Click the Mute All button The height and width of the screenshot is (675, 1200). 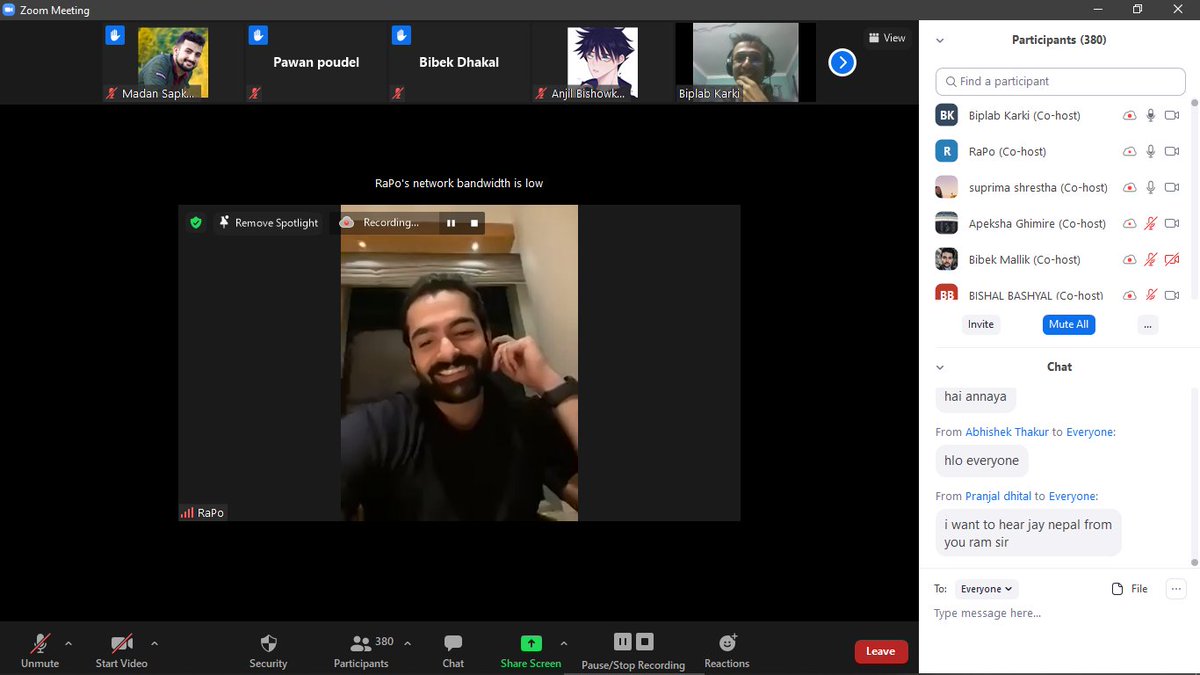click(1068, 324)
